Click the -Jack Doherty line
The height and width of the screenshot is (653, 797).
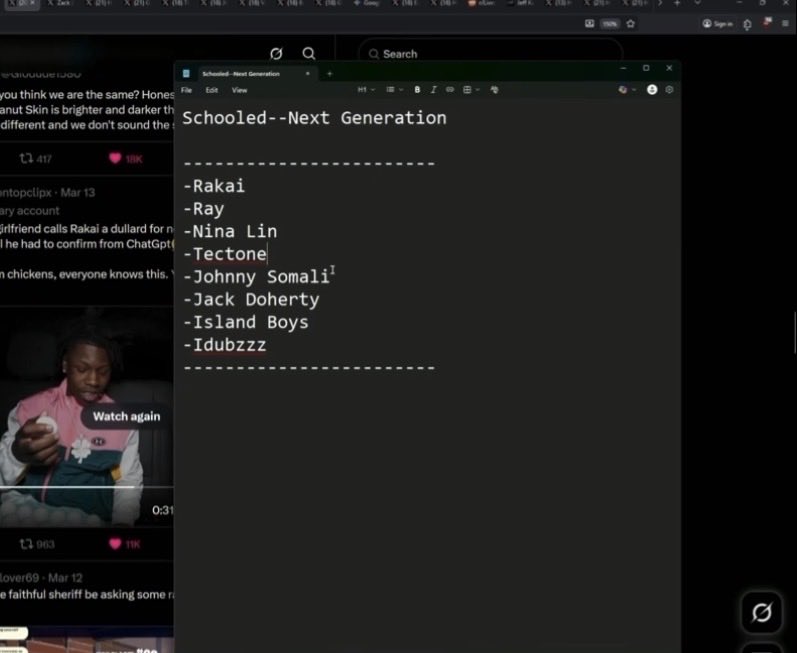251,300
